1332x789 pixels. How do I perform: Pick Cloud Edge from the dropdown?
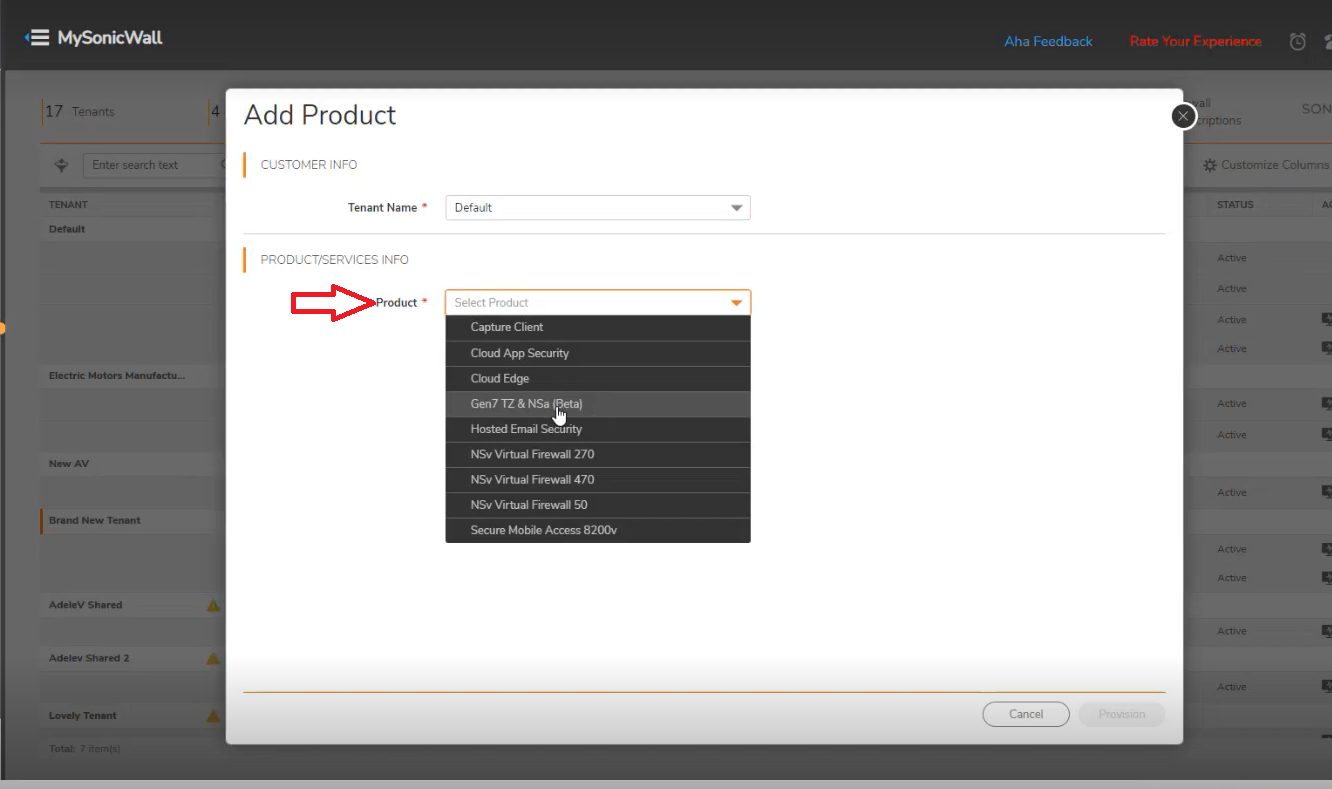pos(500,379)
